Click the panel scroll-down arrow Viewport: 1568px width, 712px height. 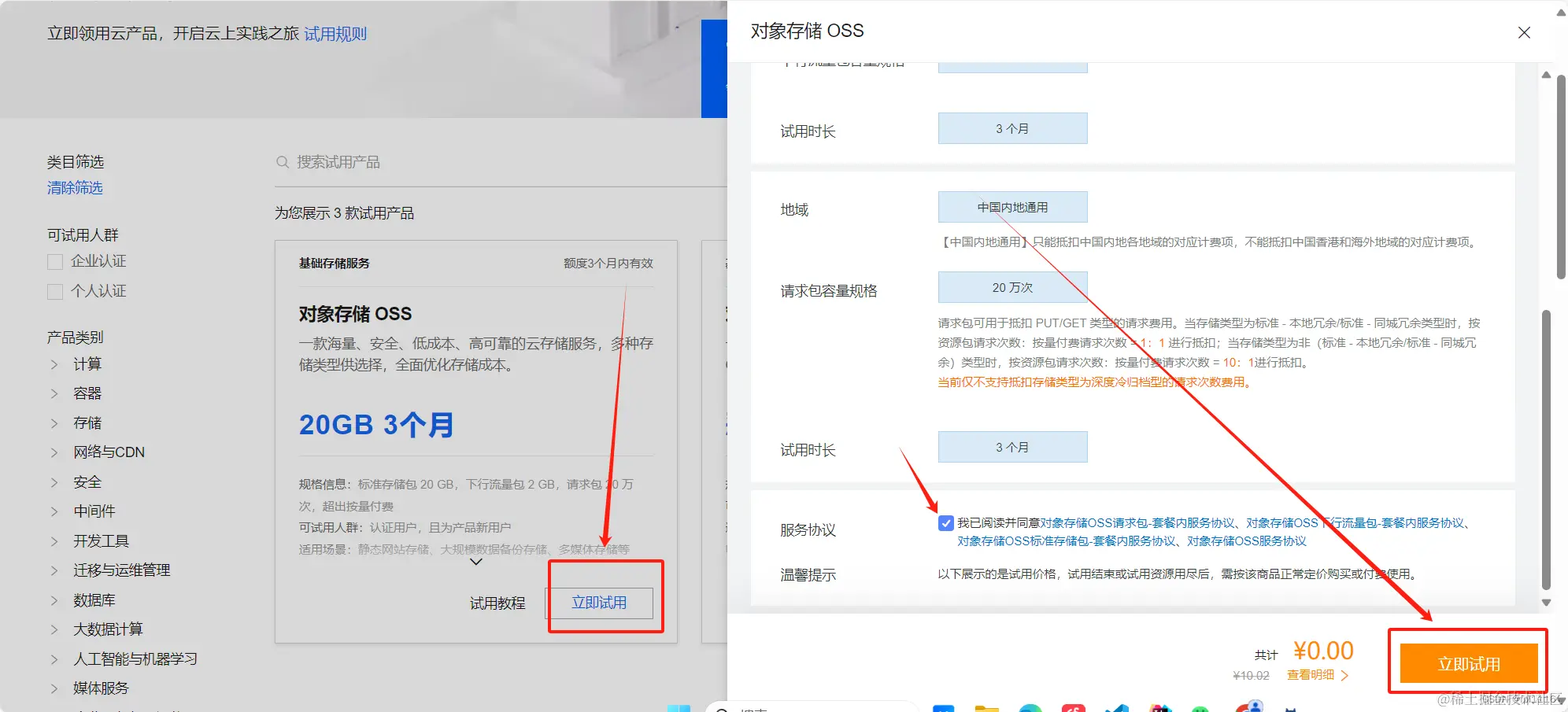pyautogui.click(x=1546, y=603)
